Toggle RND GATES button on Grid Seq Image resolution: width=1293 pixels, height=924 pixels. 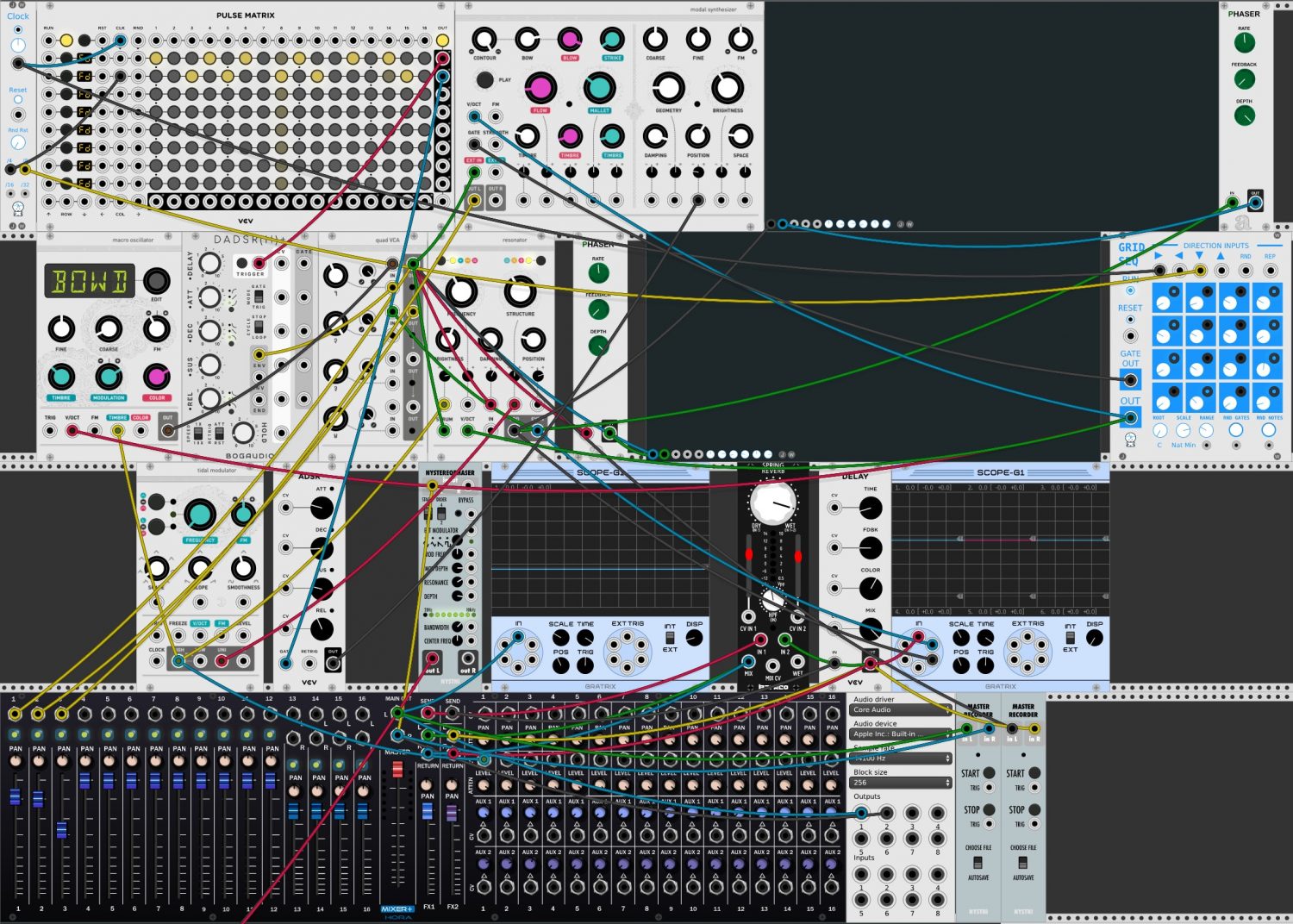tap(1236, 430)
